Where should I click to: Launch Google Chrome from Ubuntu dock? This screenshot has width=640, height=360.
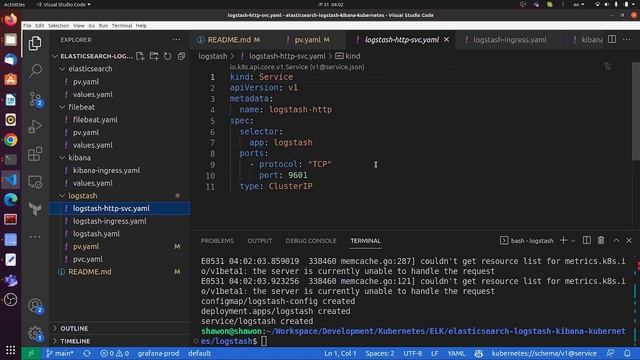(11, 140)
